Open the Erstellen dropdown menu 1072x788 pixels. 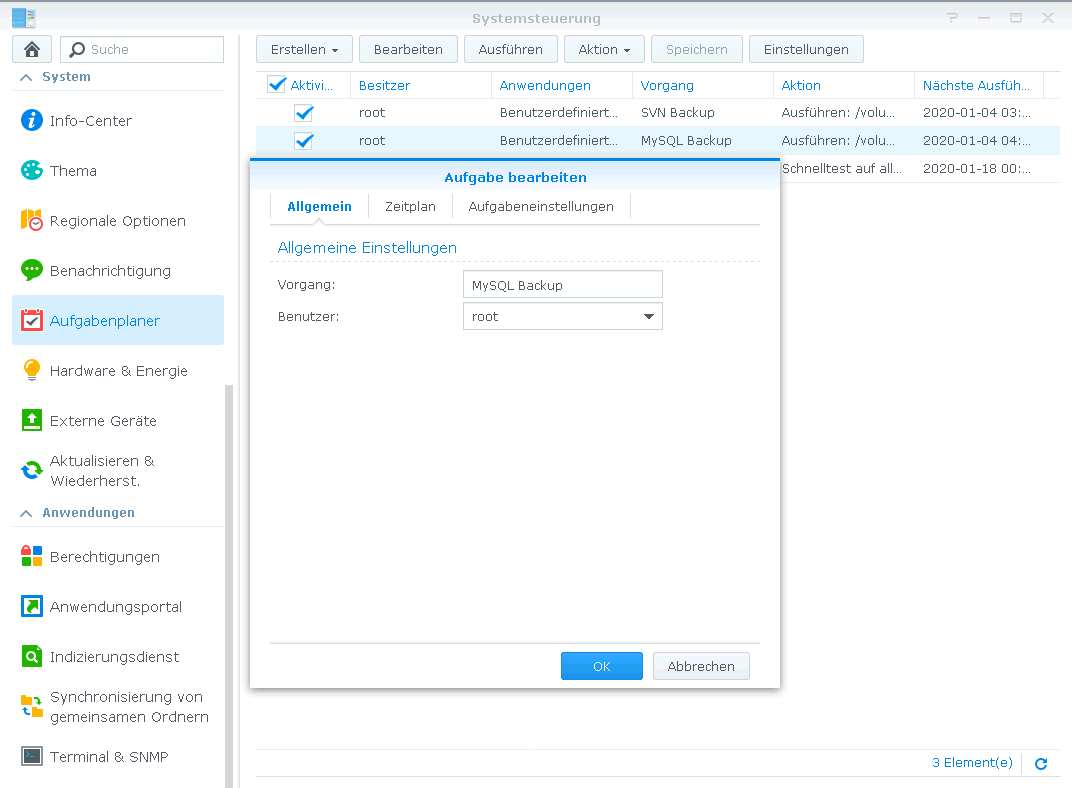tap(304, 49)
